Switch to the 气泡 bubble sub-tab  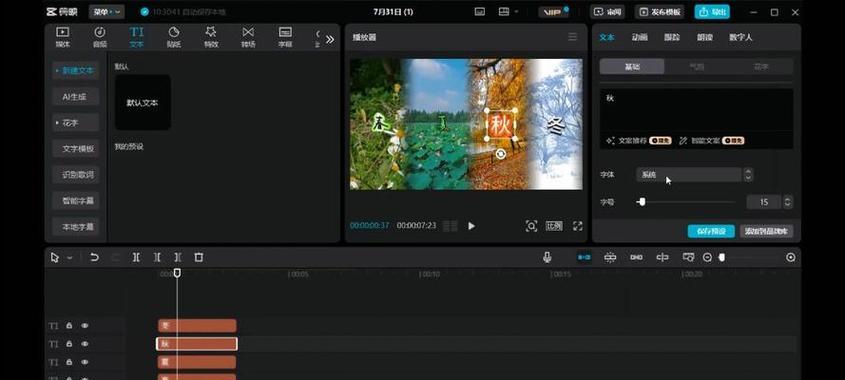pos(697,67)
